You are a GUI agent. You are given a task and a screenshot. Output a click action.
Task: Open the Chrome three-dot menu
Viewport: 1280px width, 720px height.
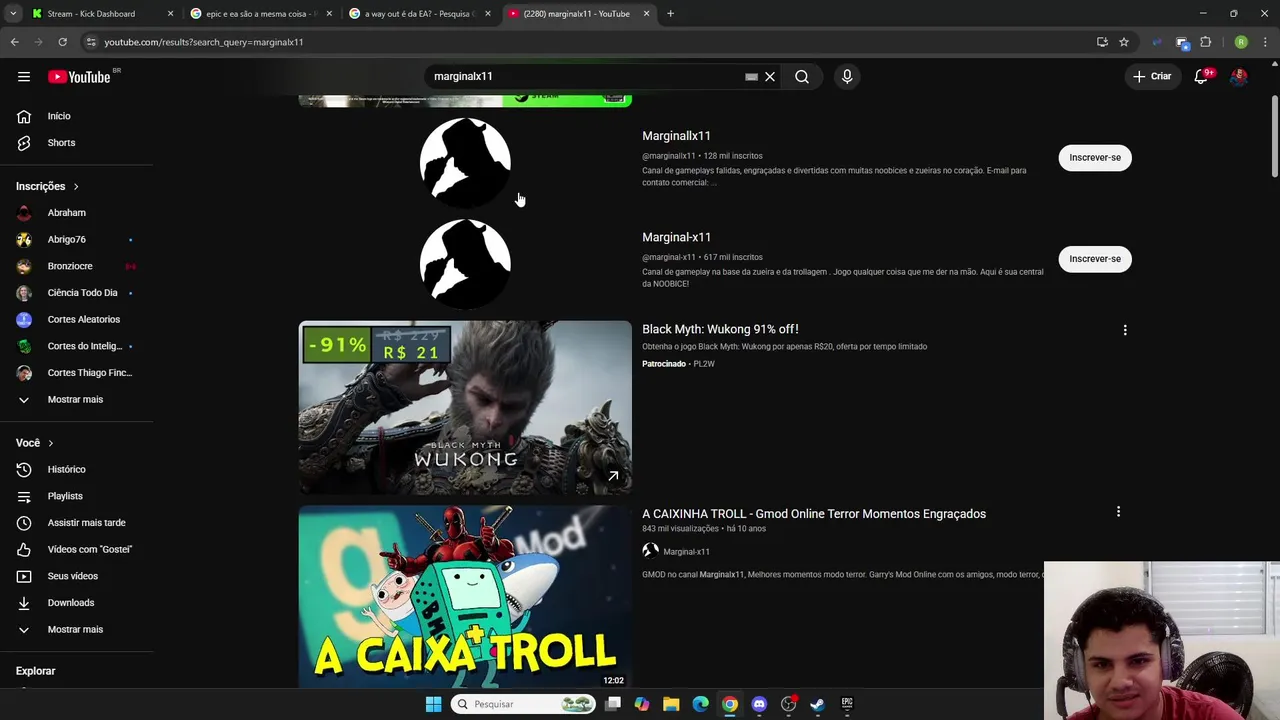pyautogui.click(x=1265, y=42)
